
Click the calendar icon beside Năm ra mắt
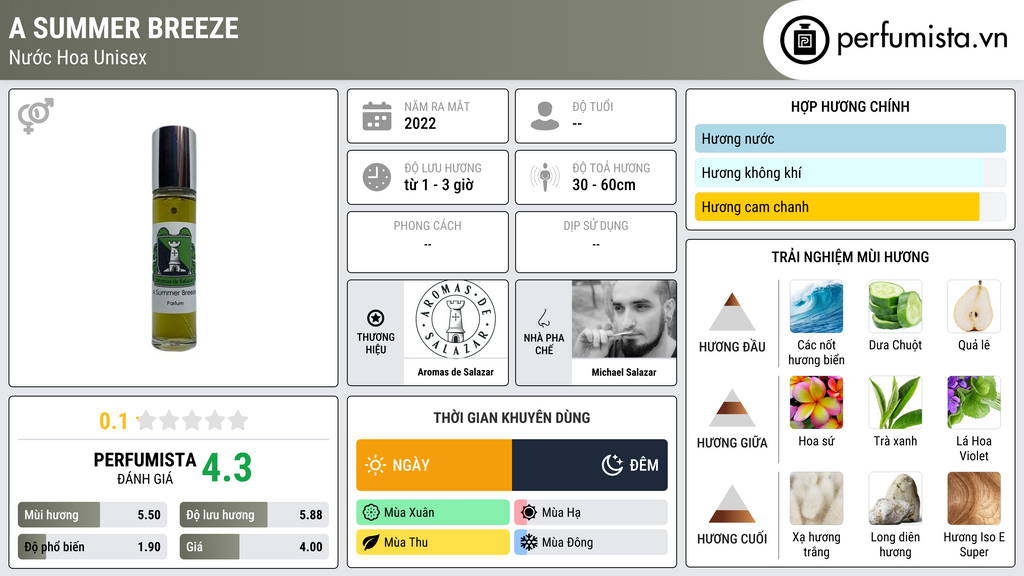377,116
